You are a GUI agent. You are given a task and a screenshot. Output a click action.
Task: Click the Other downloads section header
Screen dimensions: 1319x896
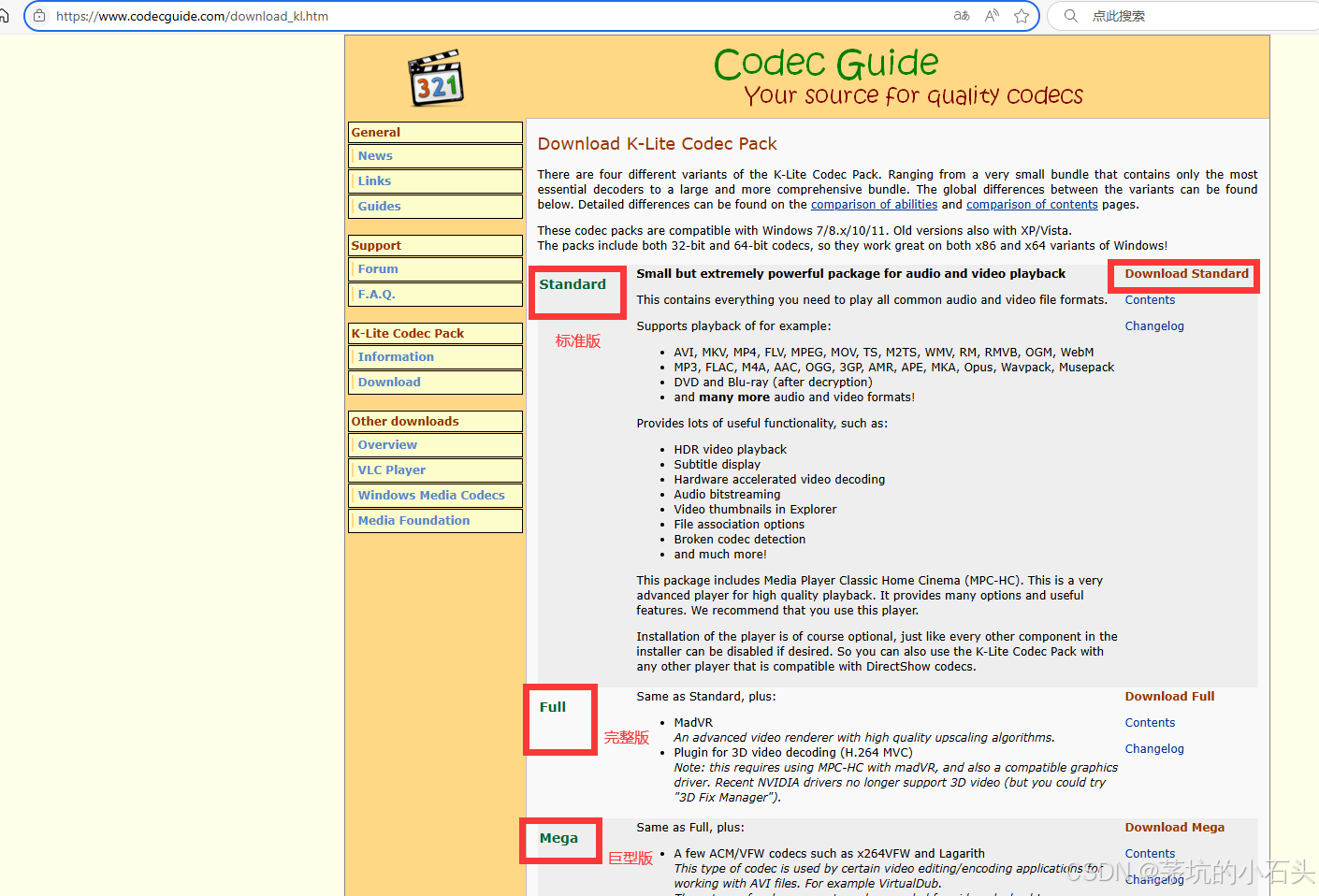435,422
